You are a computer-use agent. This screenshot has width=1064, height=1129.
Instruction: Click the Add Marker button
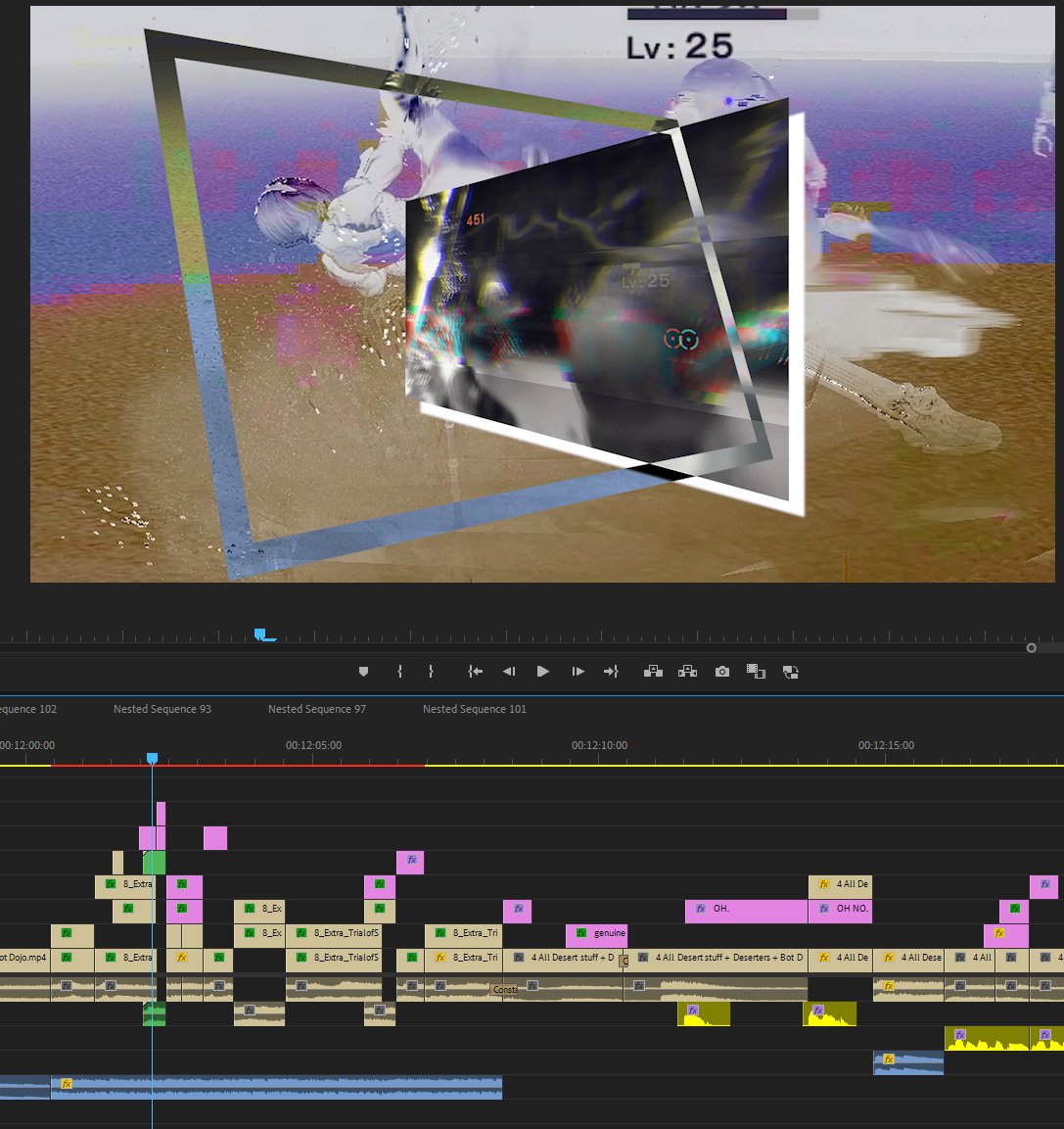(x=363, y=671)
